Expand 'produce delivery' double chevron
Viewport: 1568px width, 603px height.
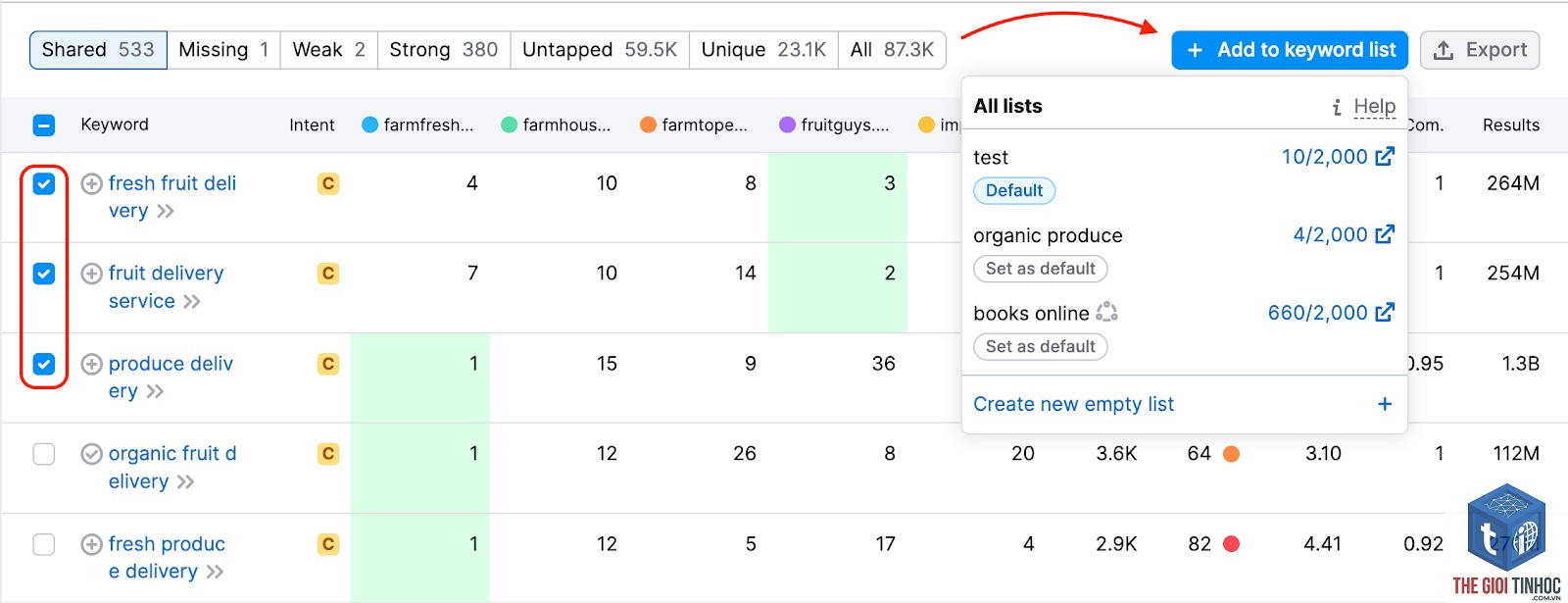pos(155,391)
